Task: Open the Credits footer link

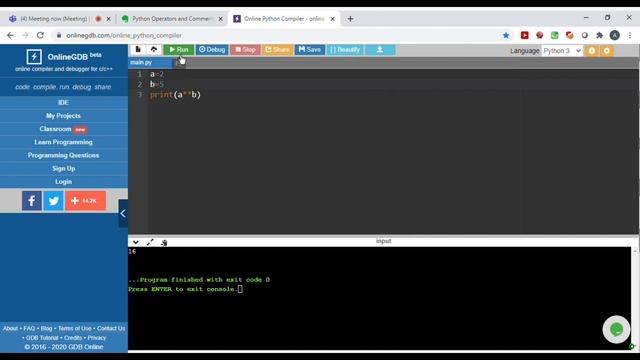Action: 73,338
